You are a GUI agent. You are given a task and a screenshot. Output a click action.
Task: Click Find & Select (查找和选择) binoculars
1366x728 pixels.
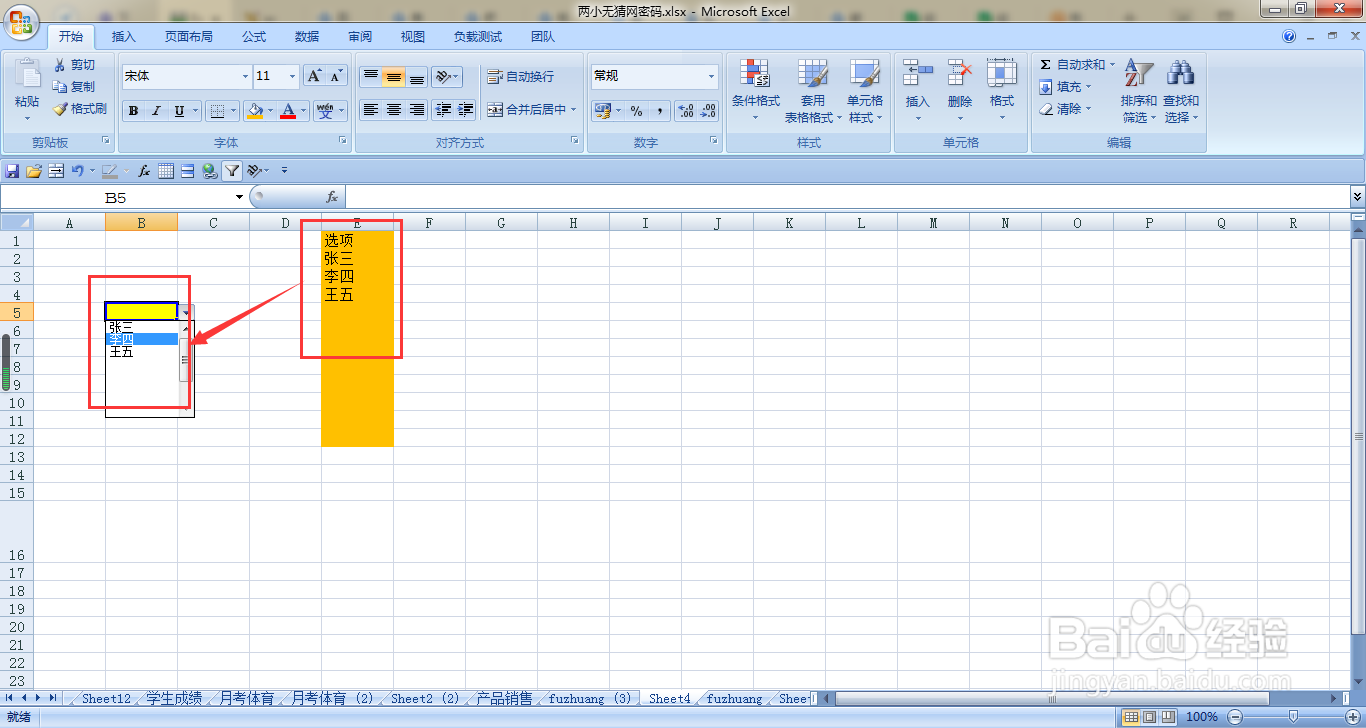(x=1181, y=74)
